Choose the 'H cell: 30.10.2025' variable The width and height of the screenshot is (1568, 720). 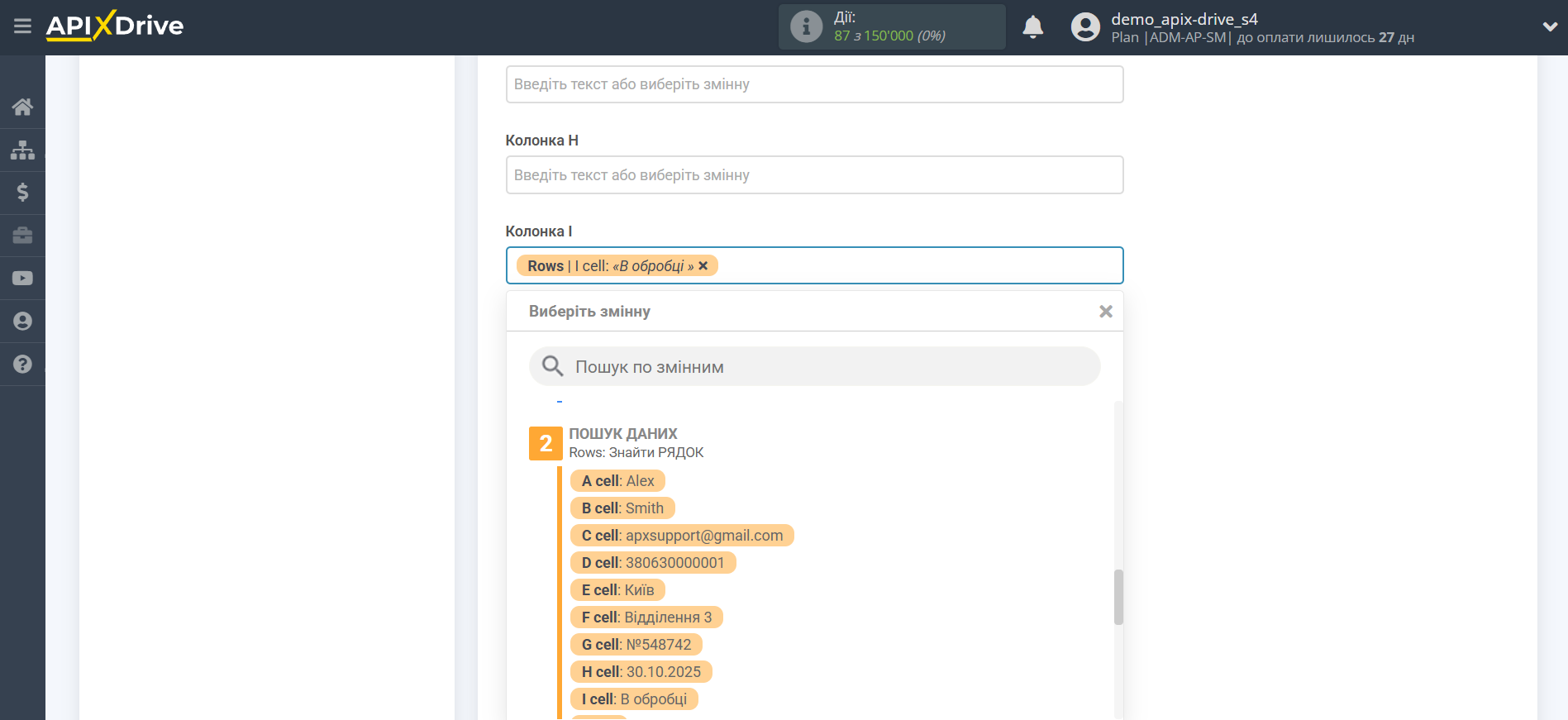641,672
